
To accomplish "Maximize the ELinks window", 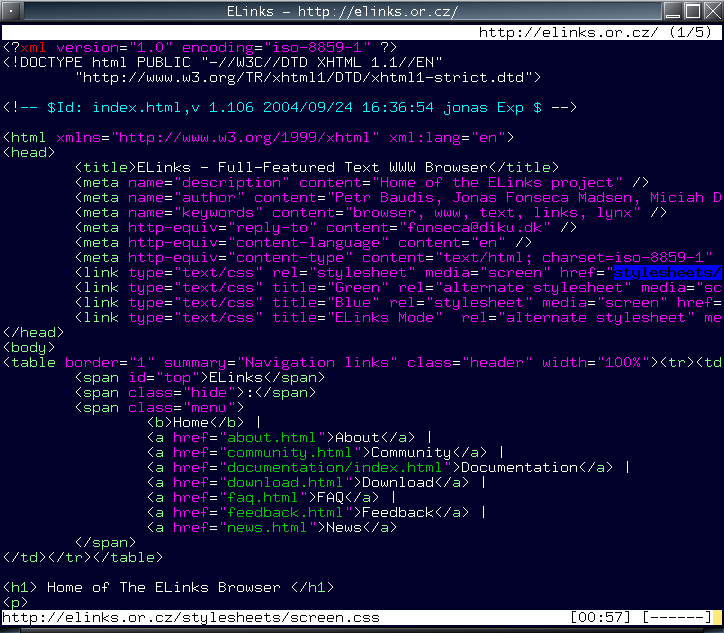I will tap(693, 11).
